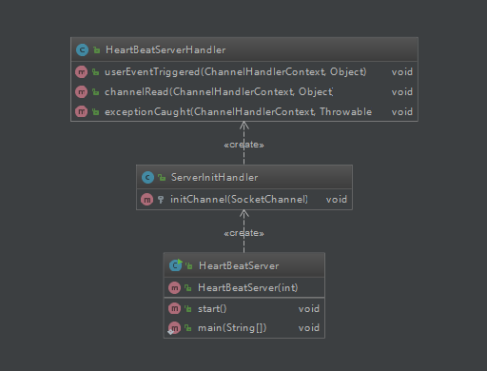Select the userEventTriggered method row
The height and width of the screenshot is (371, 487).
point(244,72)
